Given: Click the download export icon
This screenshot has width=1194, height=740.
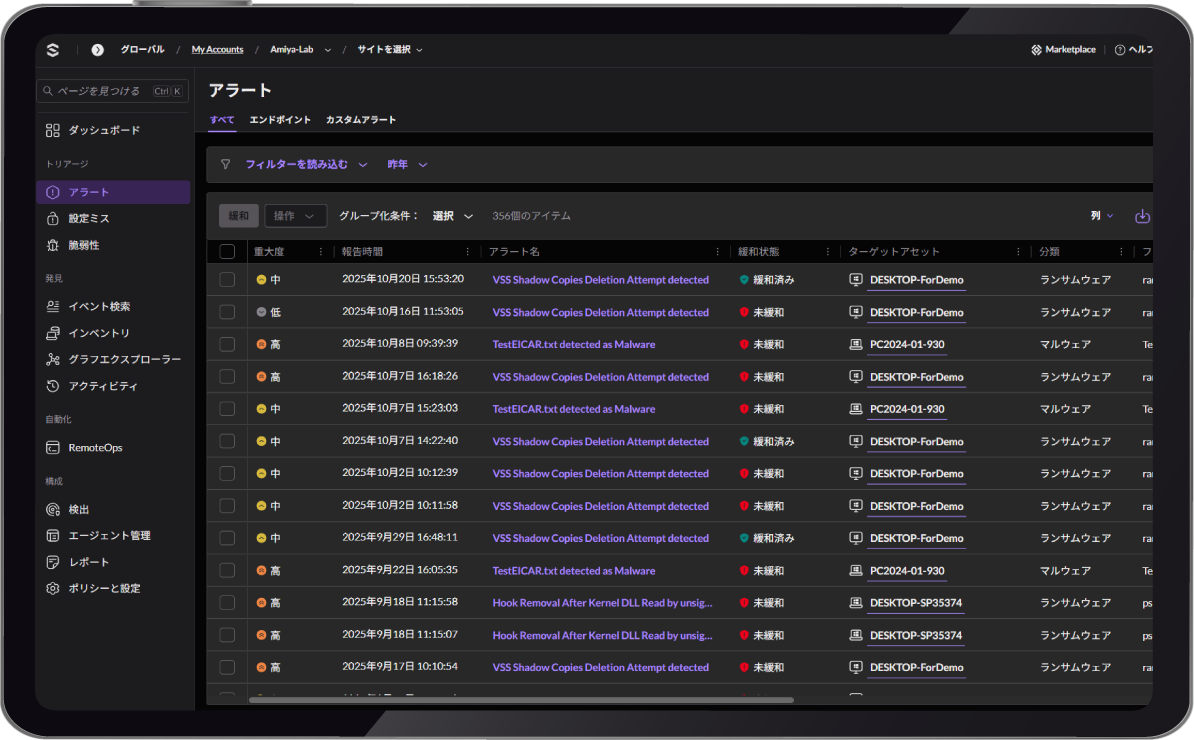Looking at the screenshot, I should point(1142,216).
